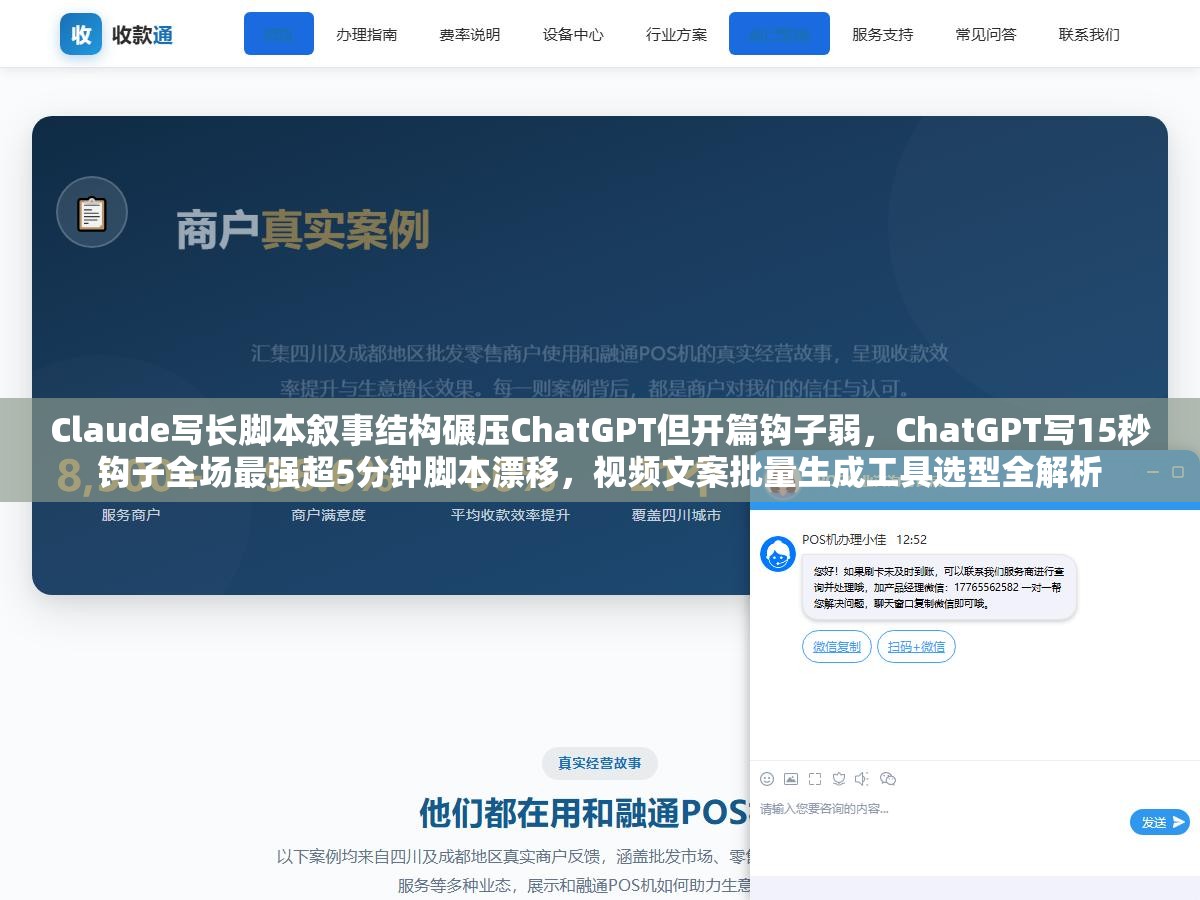Open 办理指南 in navigation bar
Viewport: 1200px width, 900px height.
pyautogui.click(x=366, y=34)
